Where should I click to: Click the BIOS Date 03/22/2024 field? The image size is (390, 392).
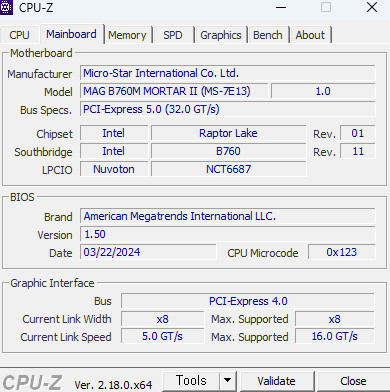[x=148, y=252]
